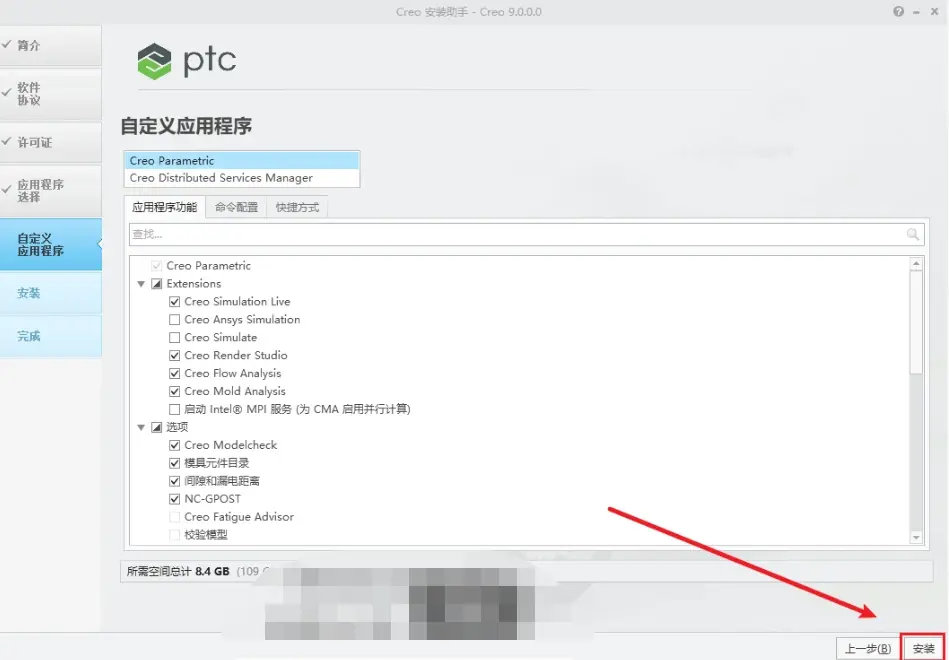
Task: Enable the Creo Simulate checkbox
Action: (x=174, y=337)
